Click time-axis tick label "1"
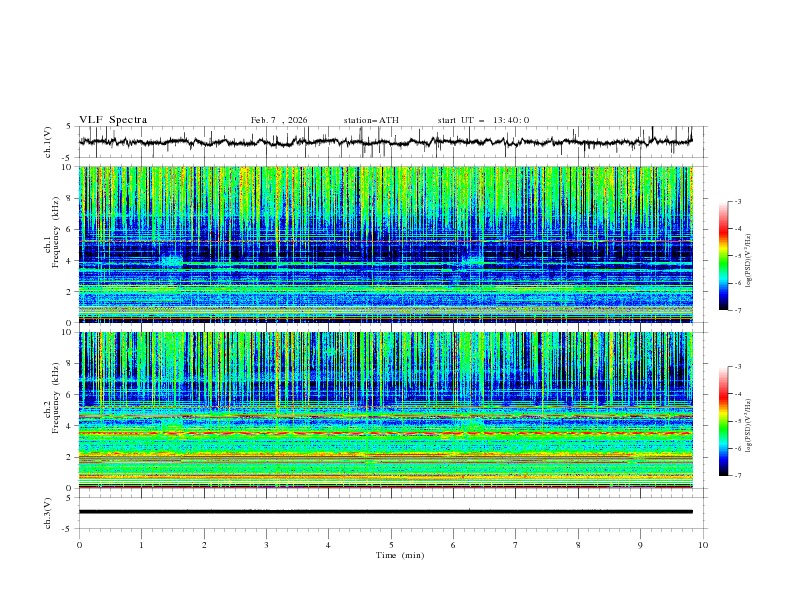Image resolution: width=792 pixels, height=612 pixels. coord(141,545)
